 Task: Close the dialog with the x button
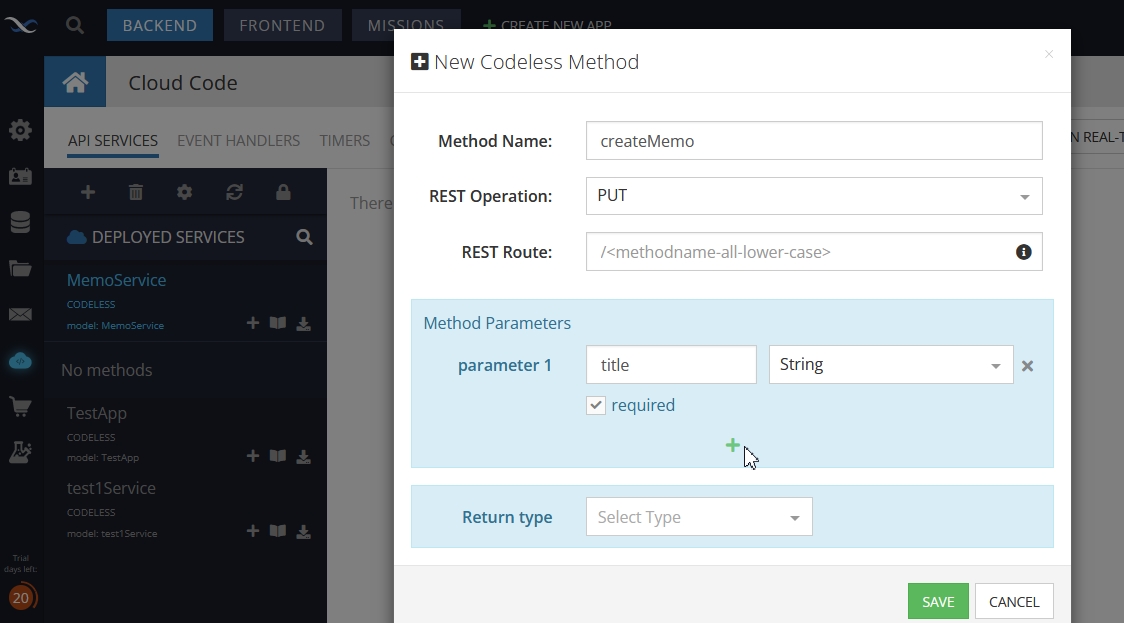[1049, 54]
